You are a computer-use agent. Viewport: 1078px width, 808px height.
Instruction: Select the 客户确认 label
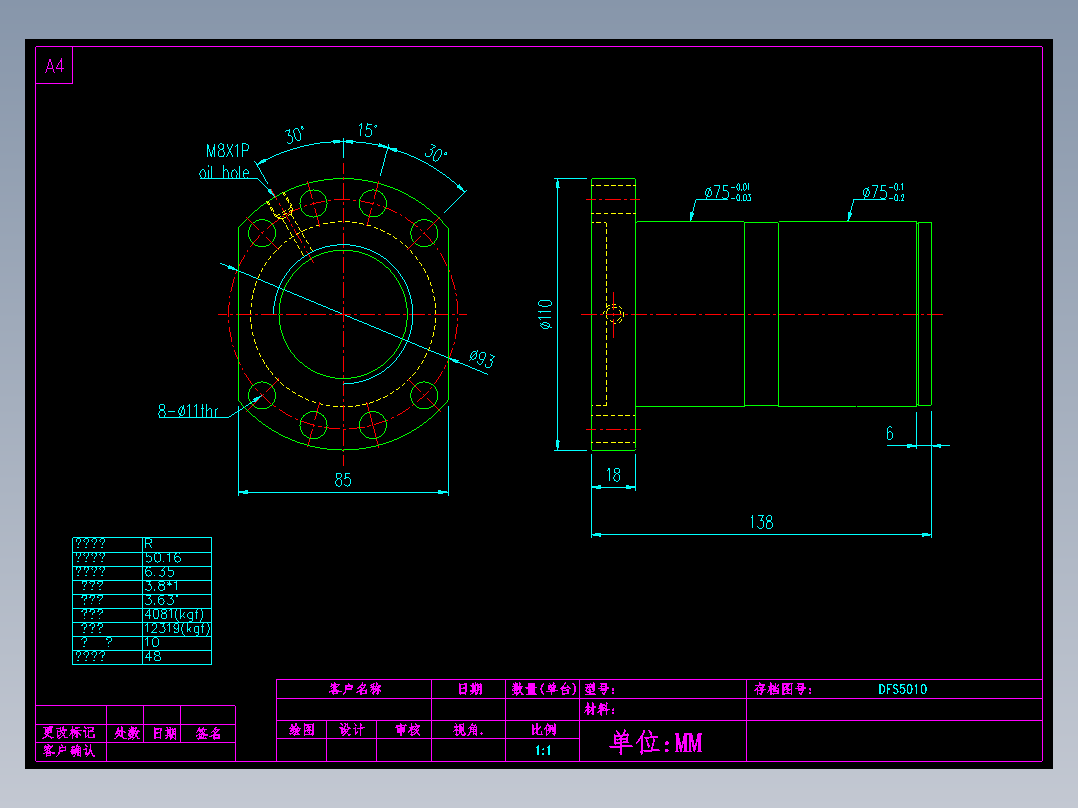69,750
